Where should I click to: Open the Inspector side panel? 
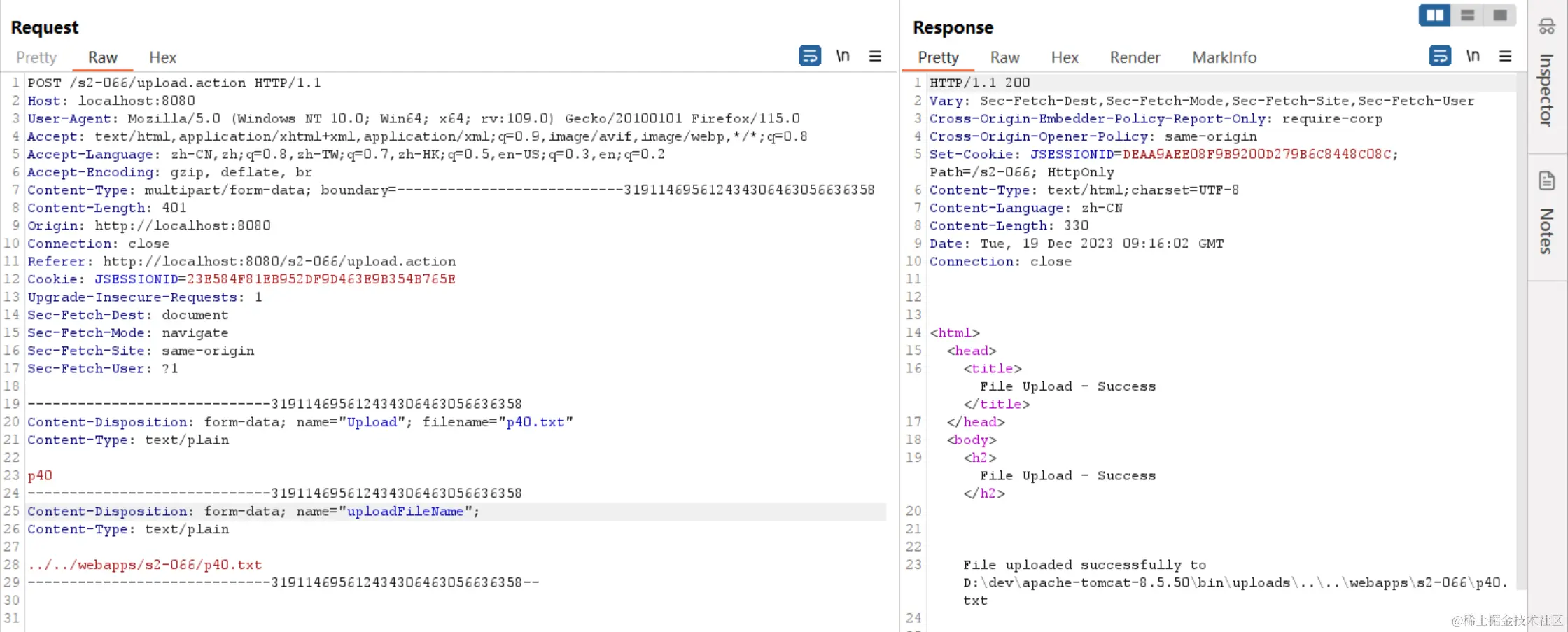[x=1547, y=73]
